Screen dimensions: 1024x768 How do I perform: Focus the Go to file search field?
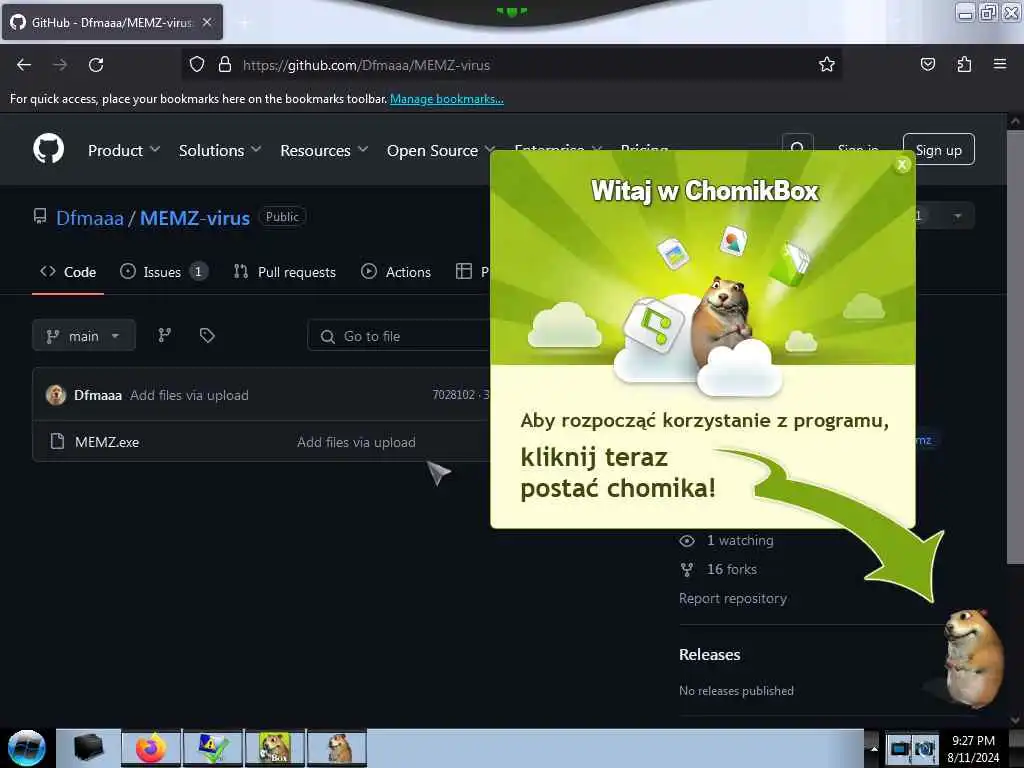coord(400,336)
